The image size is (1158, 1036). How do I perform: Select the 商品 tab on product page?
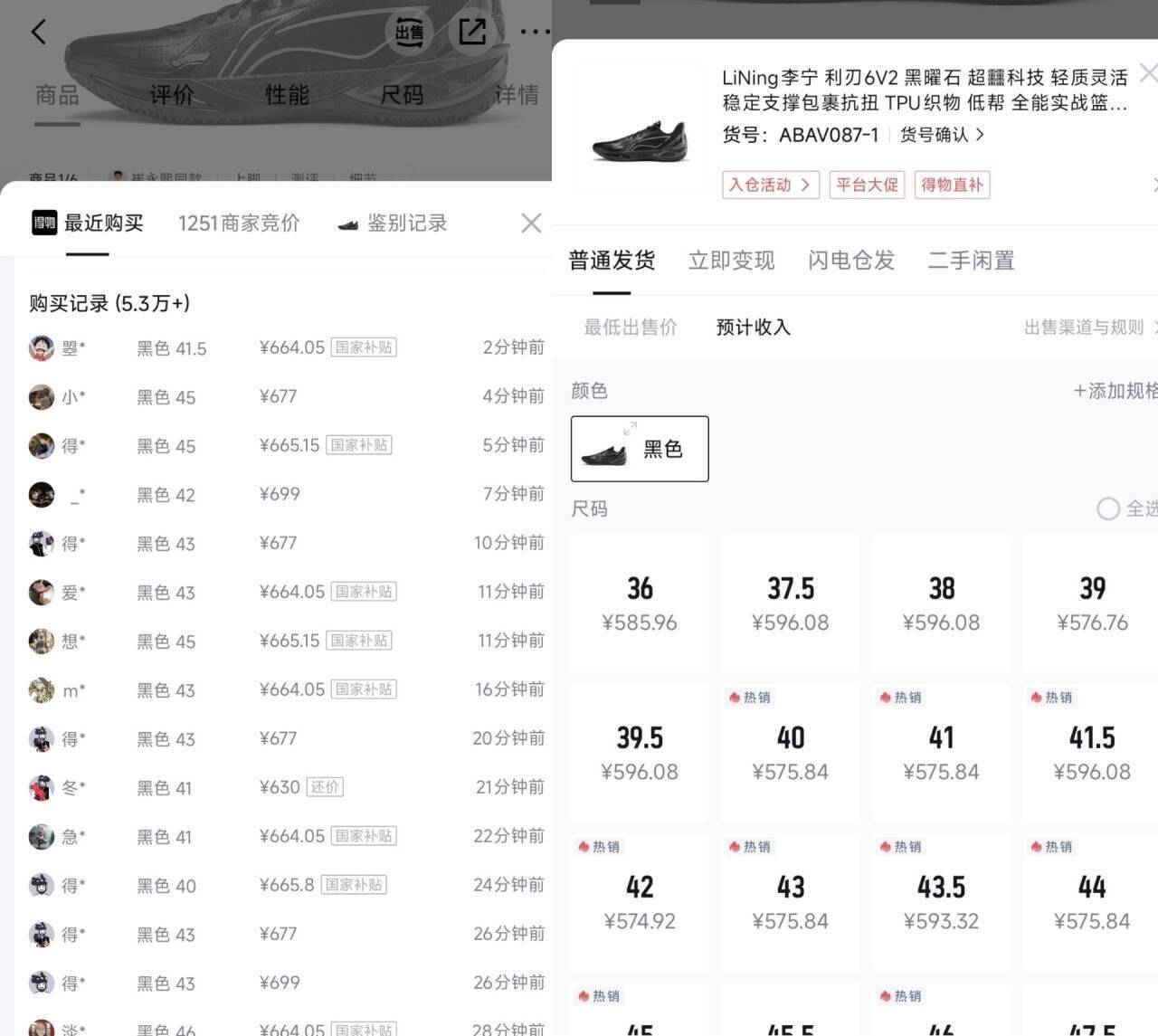pyautogui.click(x=57, y=94)
